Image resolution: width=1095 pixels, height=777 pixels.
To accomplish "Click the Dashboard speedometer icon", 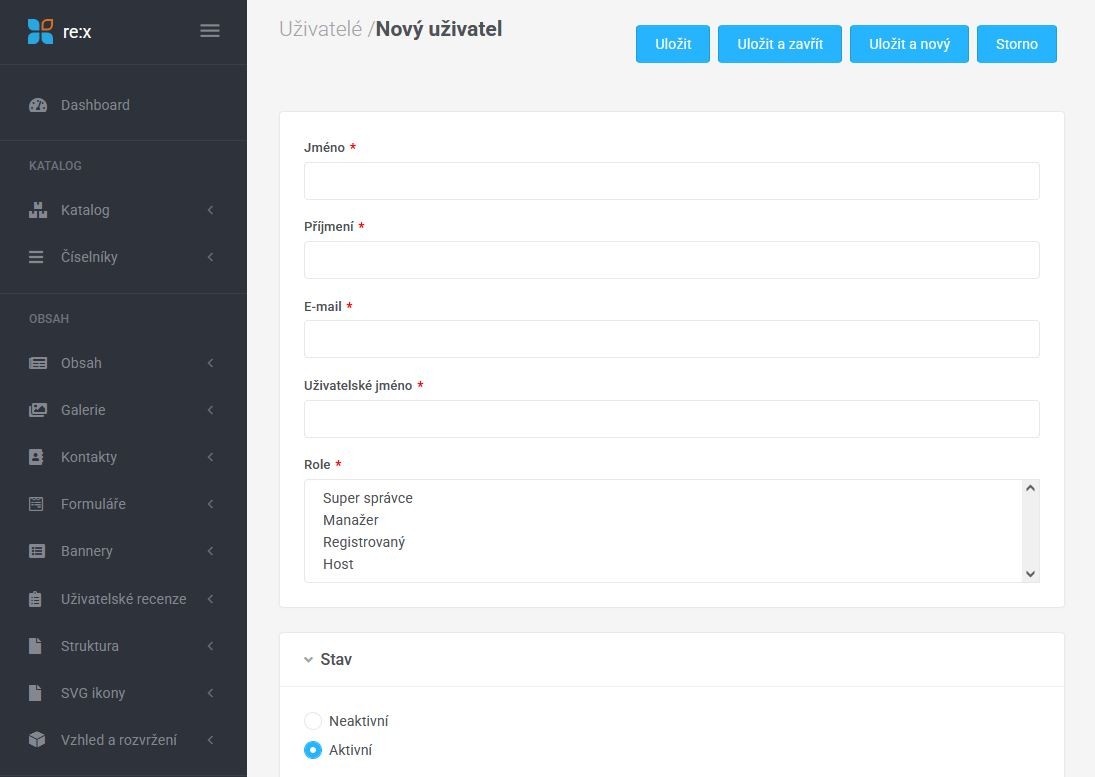I will (x=38, y=105).
